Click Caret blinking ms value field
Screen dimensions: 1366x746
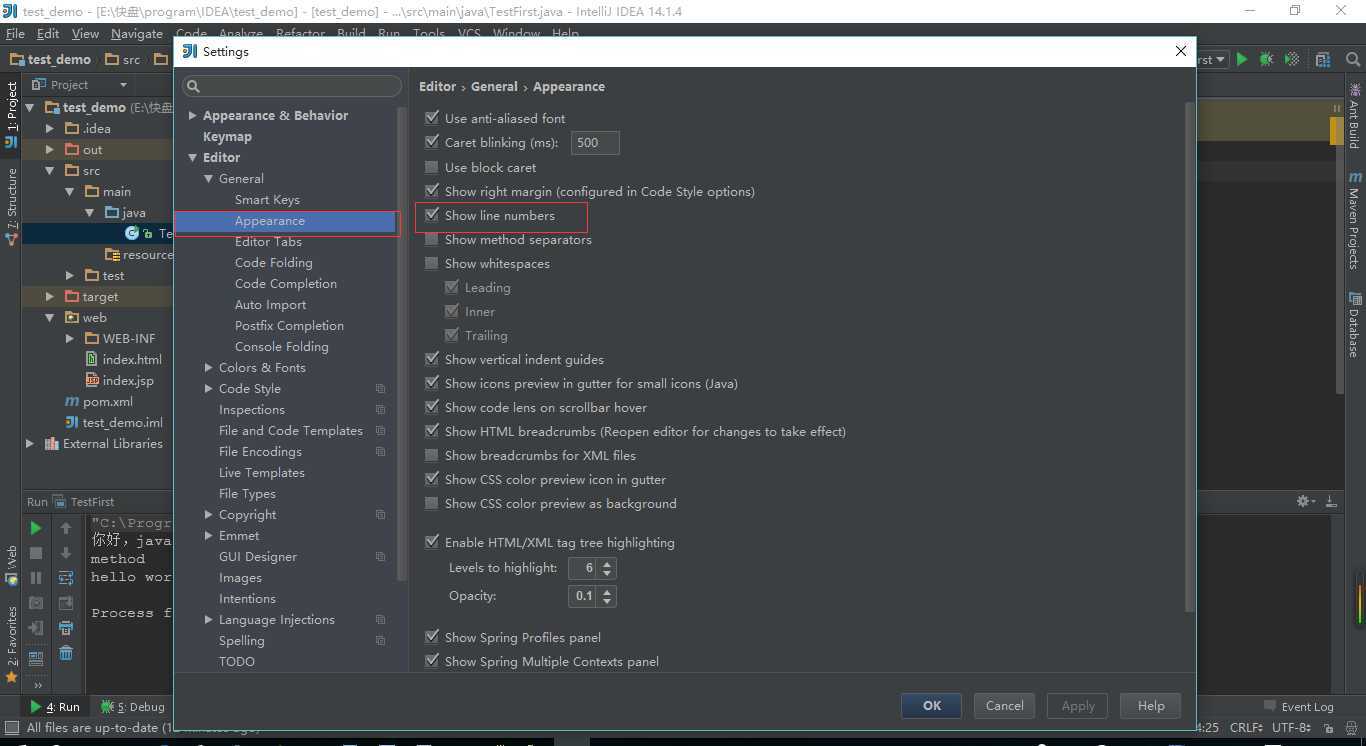[595, 143]
